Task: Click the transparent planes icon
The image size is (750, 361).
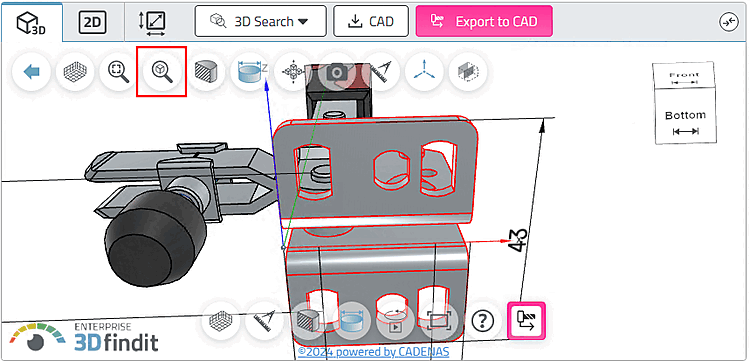Action: (x=468, y=72)
